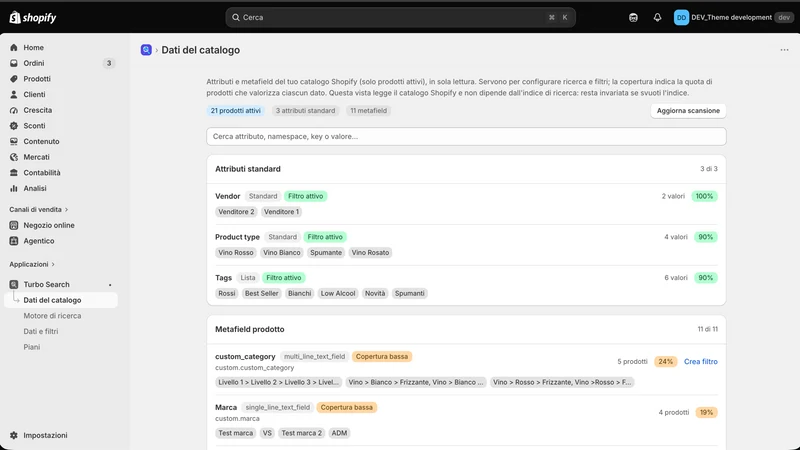The height and width of the screenshot is (450, 800).
Task: Click the Analisi bar chart icon
Action: coord(14,188)
